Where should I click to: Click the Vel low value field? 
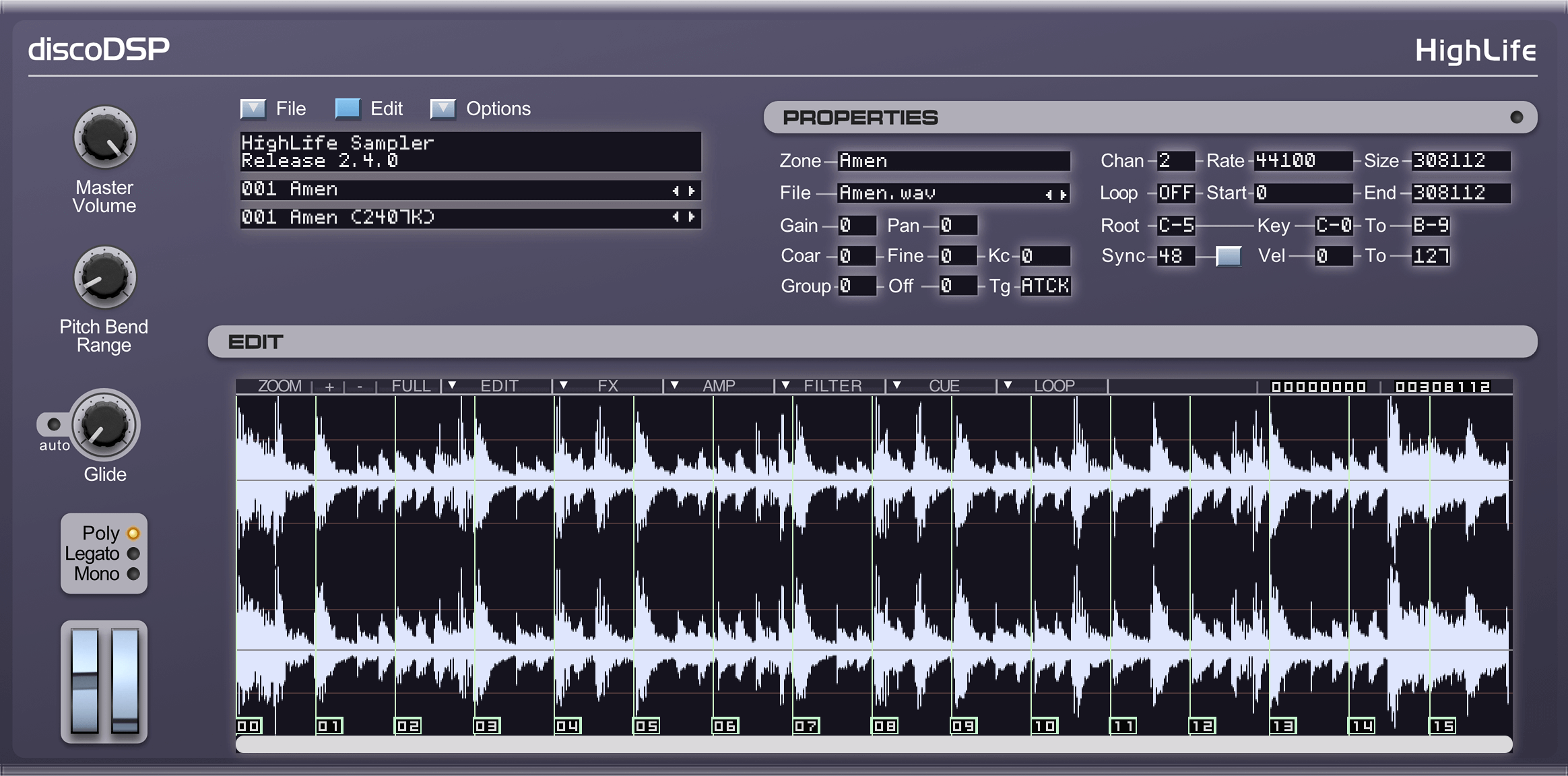pyautogui.click(x=1334, y=256)
